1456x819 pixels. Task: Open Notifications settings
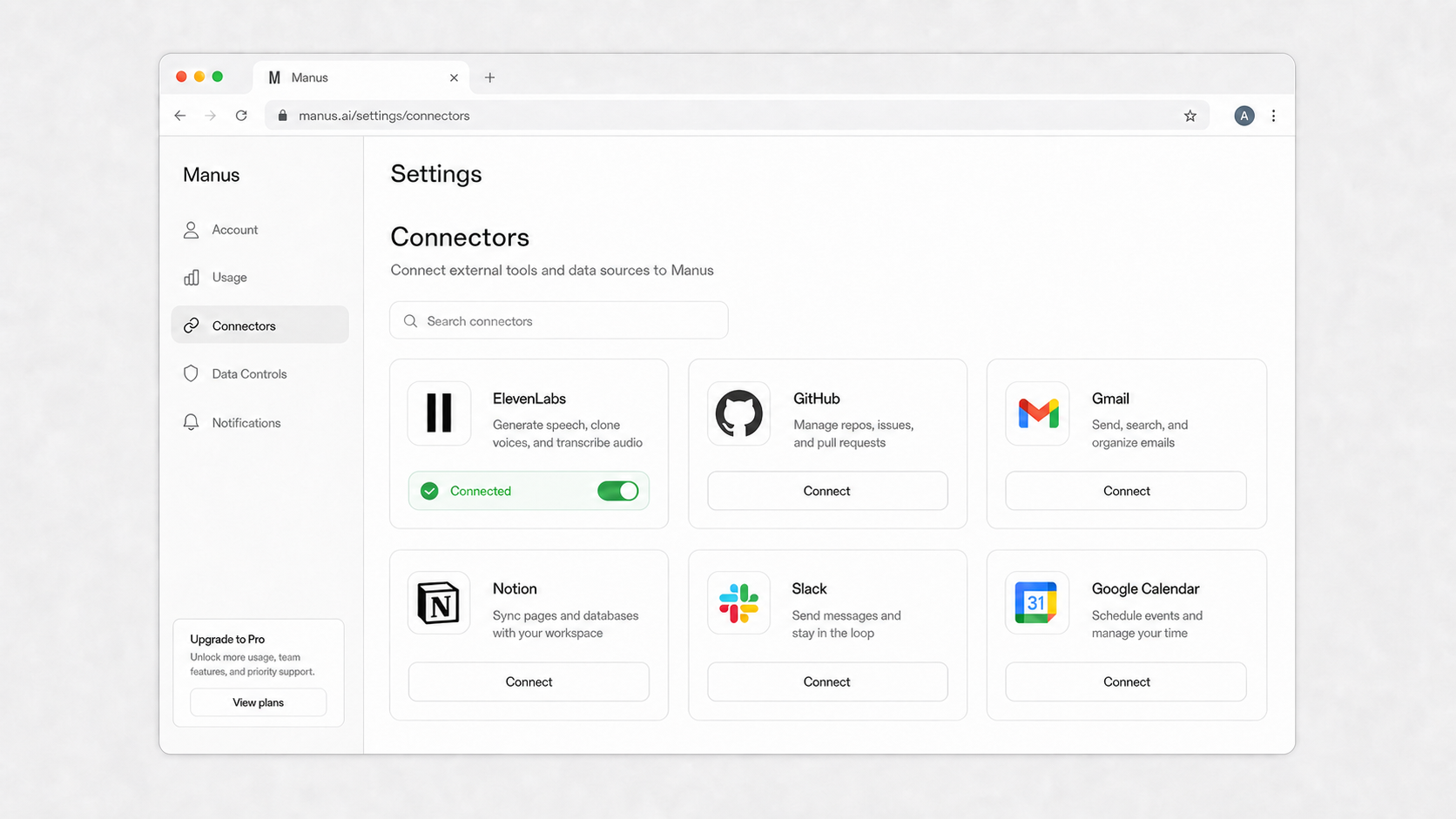[x=260, y=422]
